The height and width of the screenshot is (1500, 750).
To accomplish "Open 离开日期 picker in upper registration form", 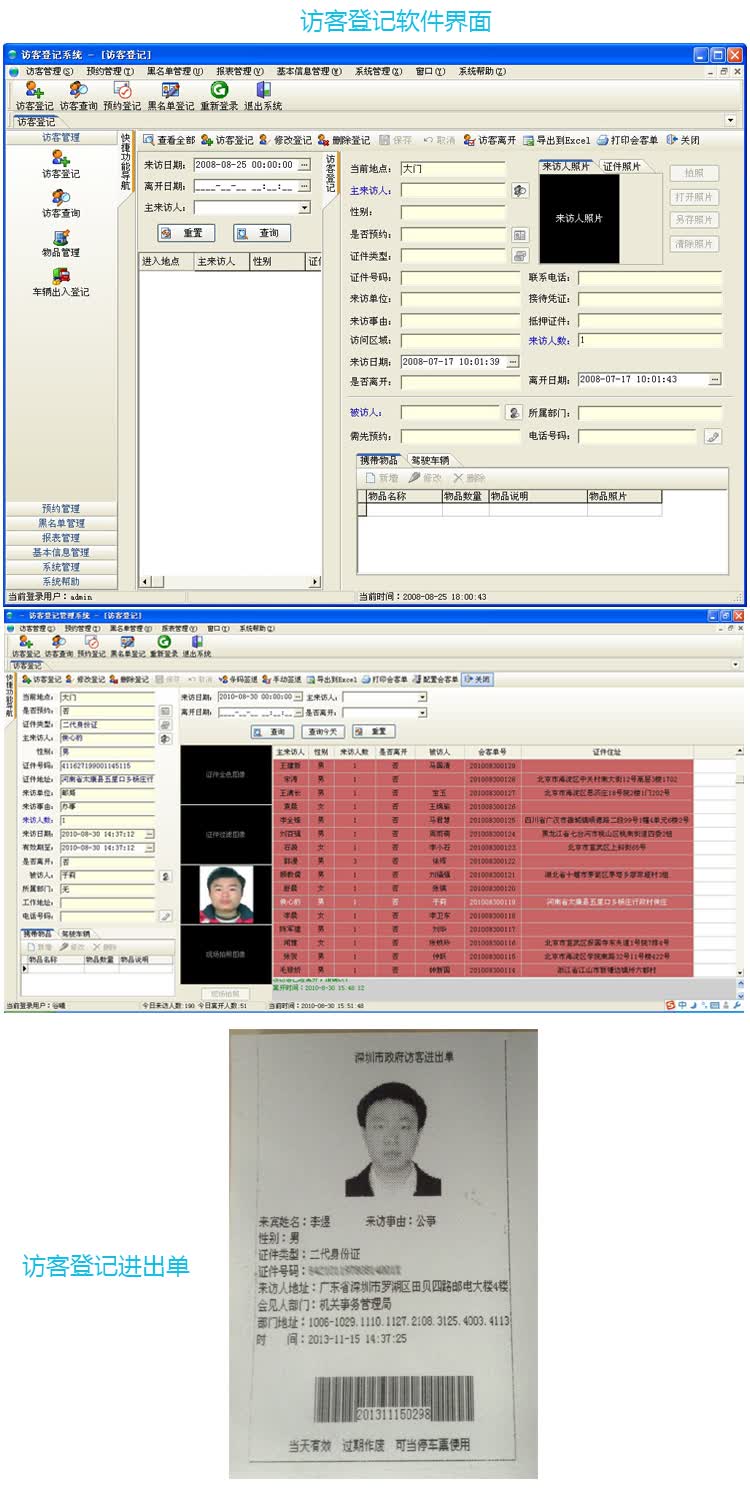I will pyautogui.click(x=715, y=380).
